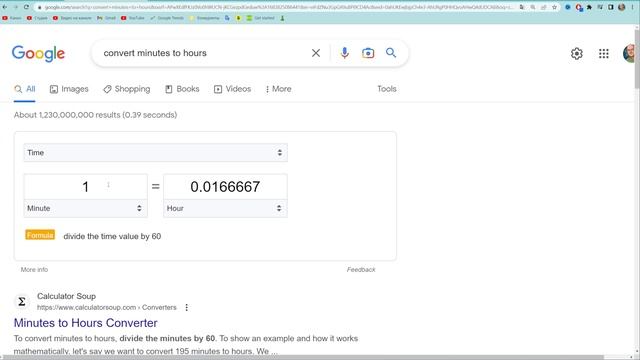This screenshot has width=640, height=360.
Task: Click the minutes value input field
Action: coord(85,187)
